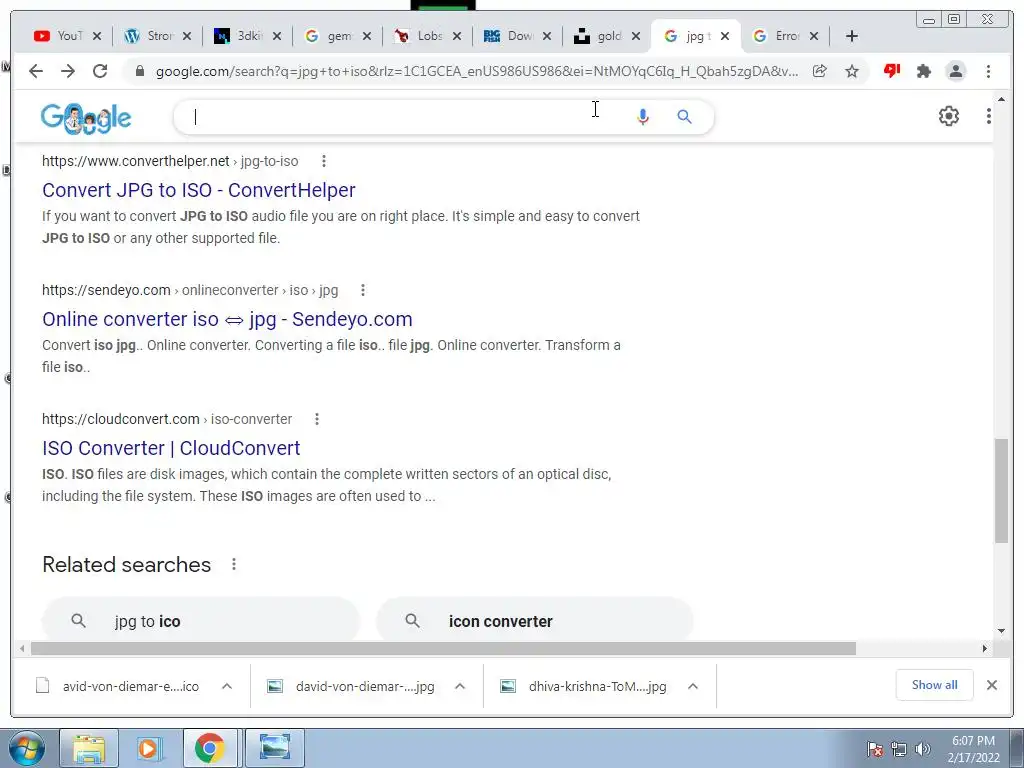Open the photo viewer taskbar window
This screenshot has height=768, width=1024.
click(275, 748)
